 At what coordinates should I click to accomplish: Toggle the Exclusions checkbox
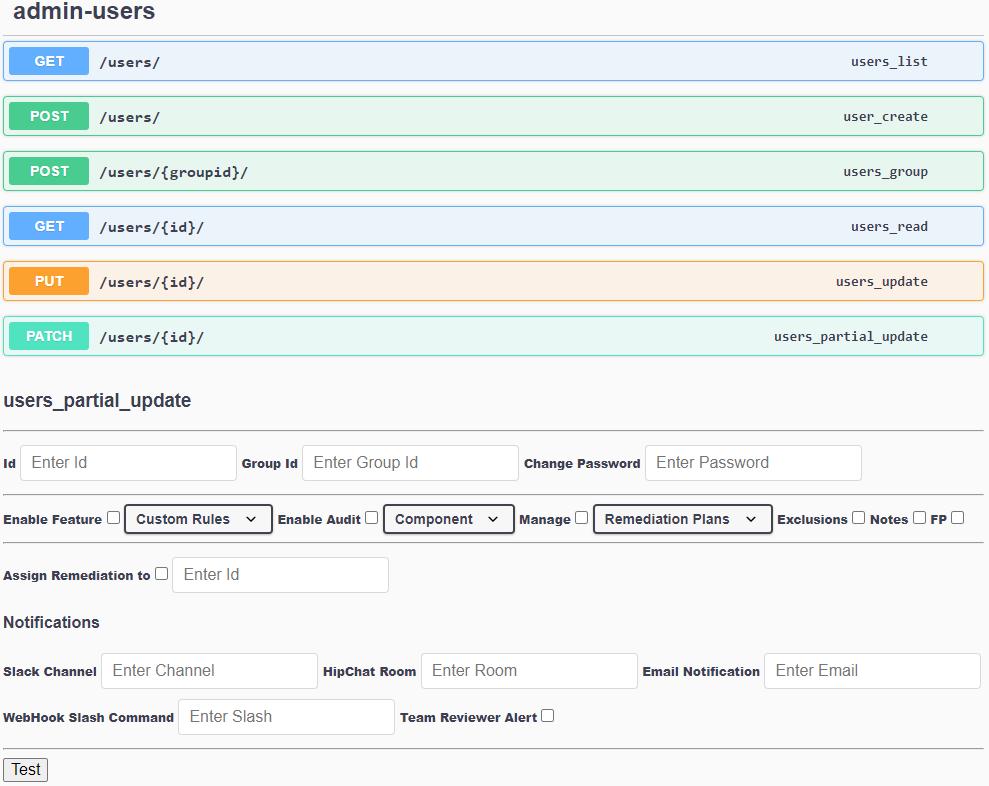coord(858,517)
